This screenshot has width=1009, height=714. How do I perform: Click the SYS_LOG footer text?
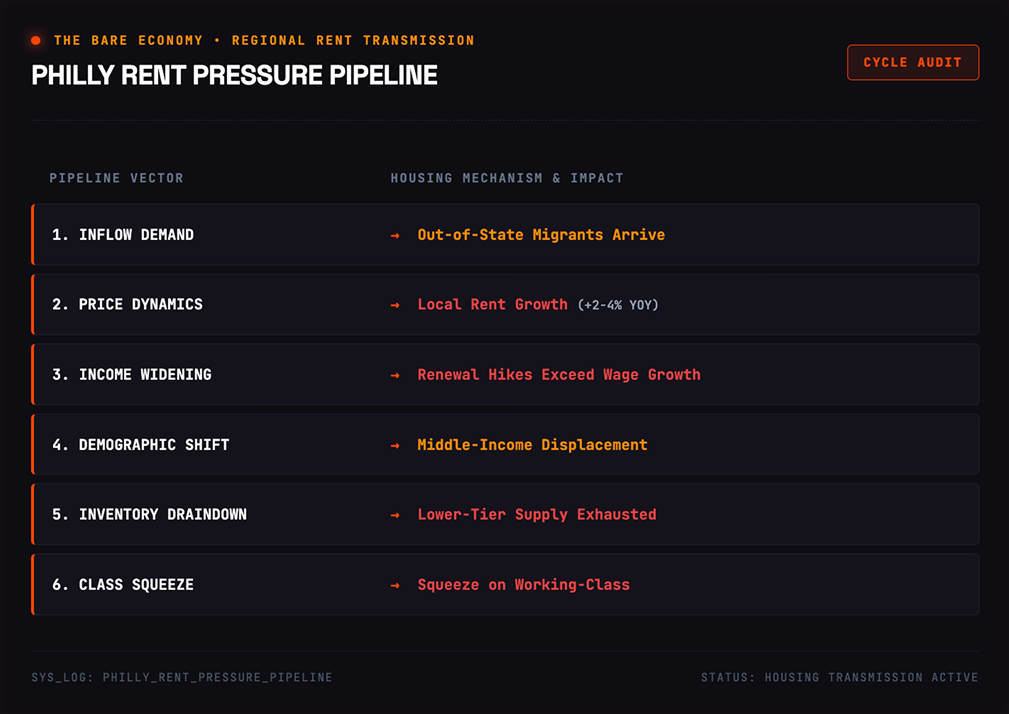pos(182,677)
